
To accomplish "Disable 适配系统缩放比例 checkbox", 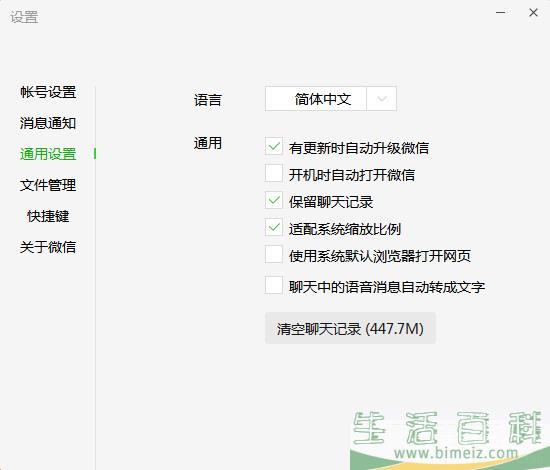I will click(274, 227).
